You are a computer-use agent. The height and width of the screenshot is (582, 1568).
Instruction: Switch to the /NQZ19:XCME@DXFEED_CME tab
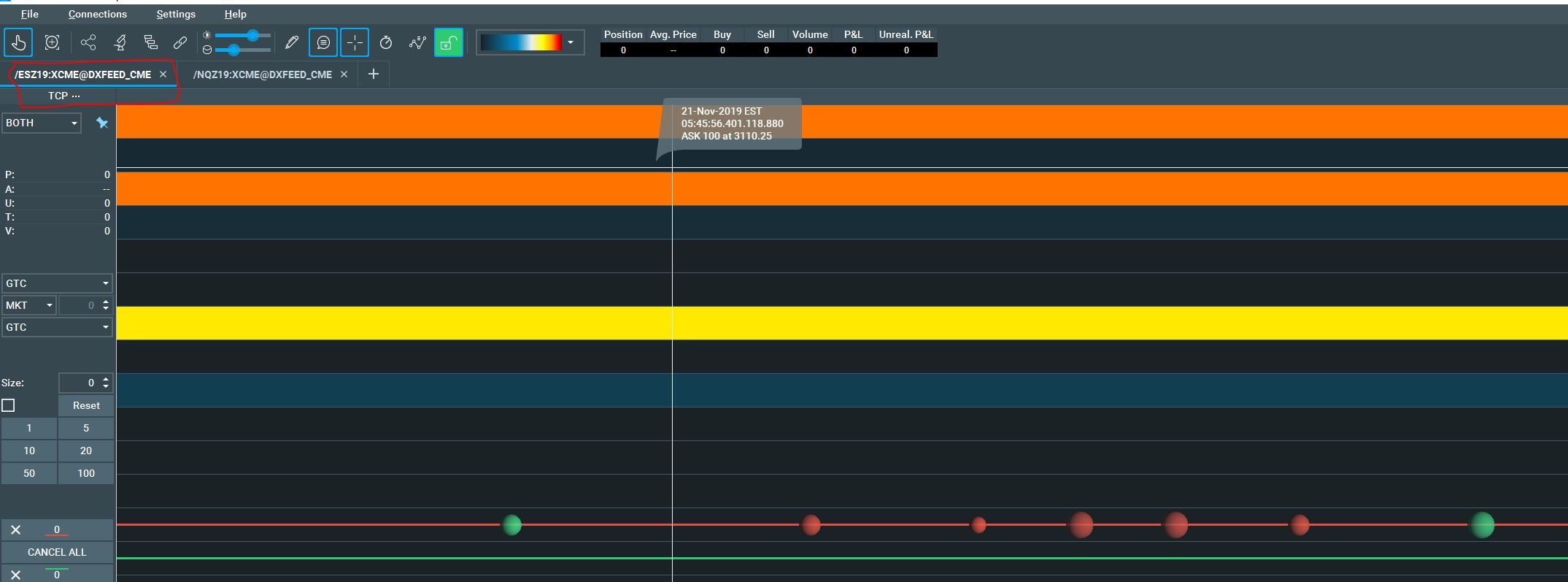coord(262,74)
